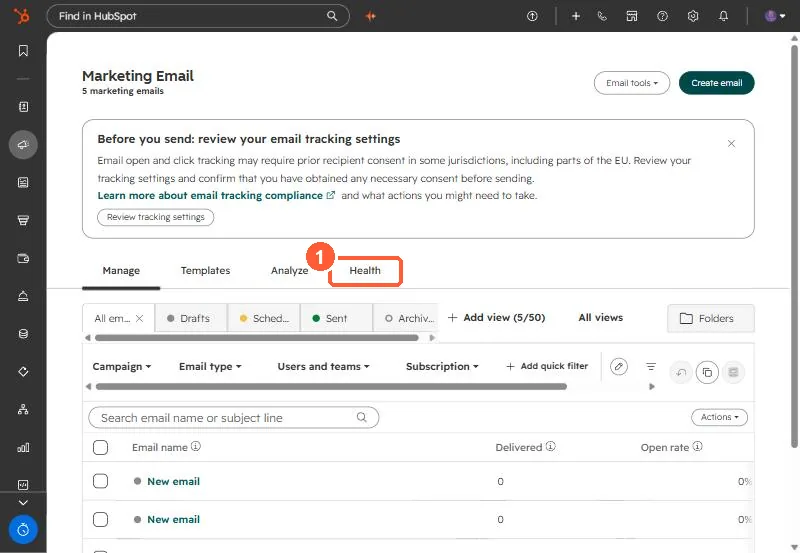Click the upgrade arrow icon in top bar

pos(532,16)
